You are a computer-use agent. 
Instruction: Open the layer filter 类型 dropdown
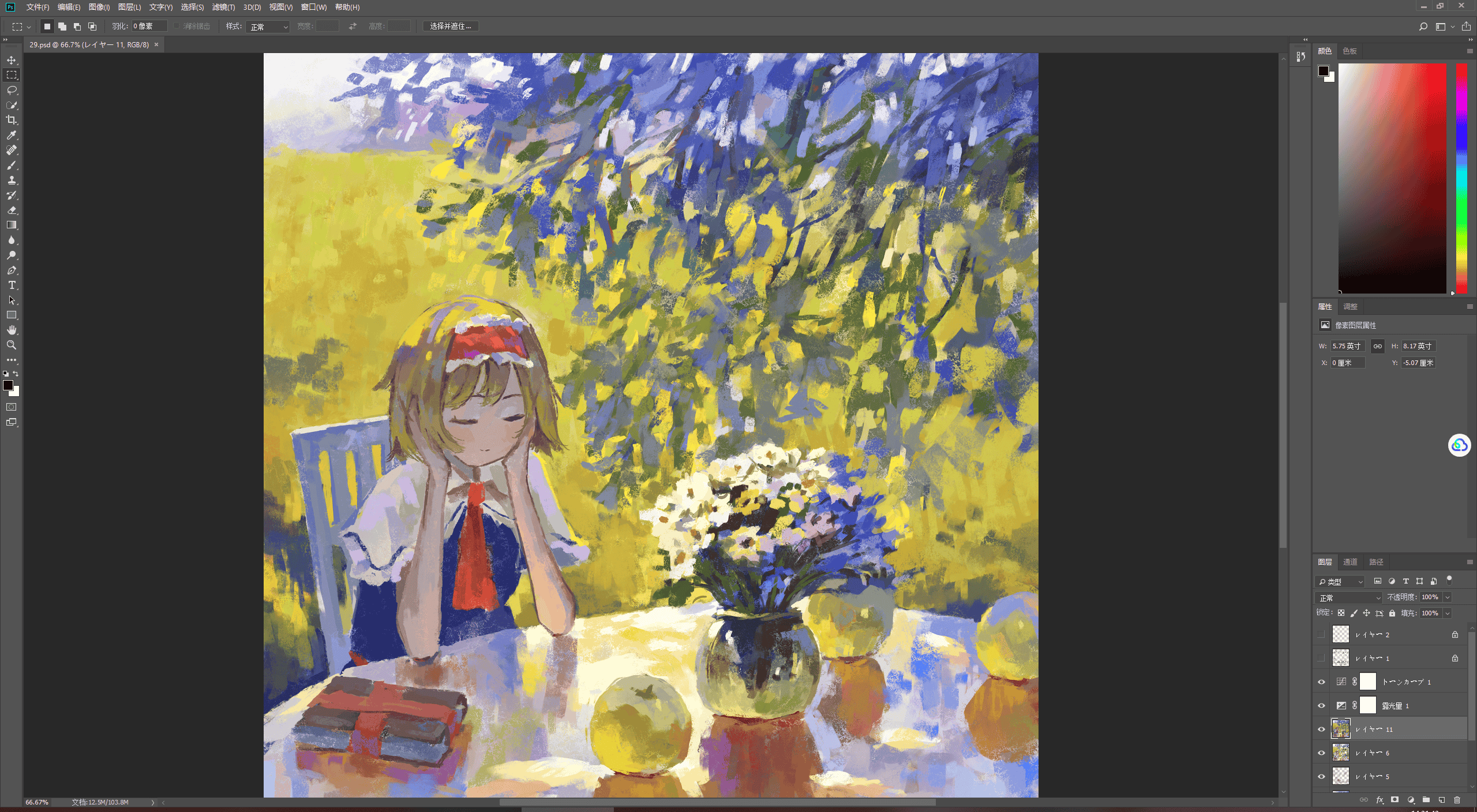1340,581
